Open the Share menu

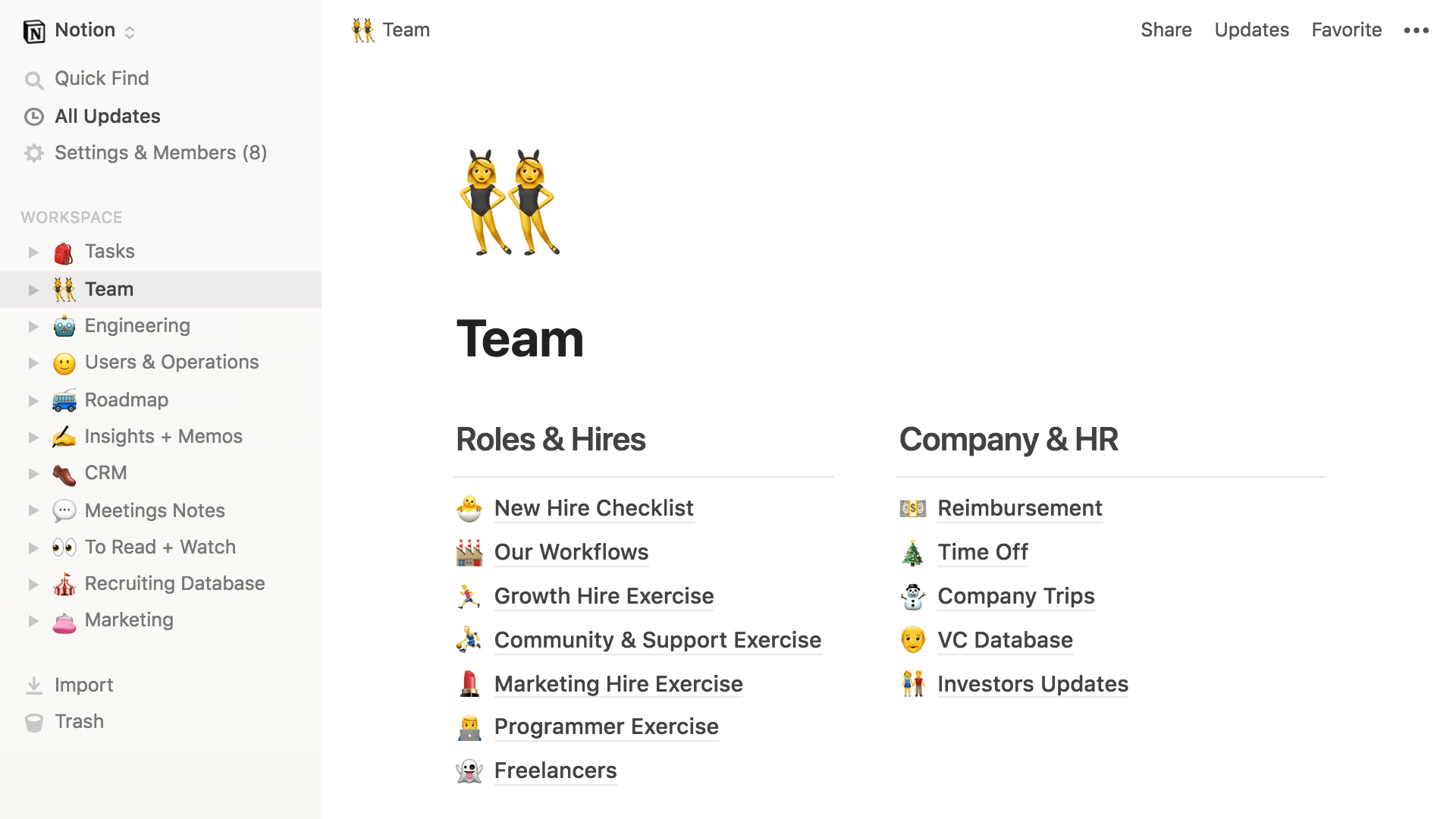pyautogui.click(x=1165, y=30)
